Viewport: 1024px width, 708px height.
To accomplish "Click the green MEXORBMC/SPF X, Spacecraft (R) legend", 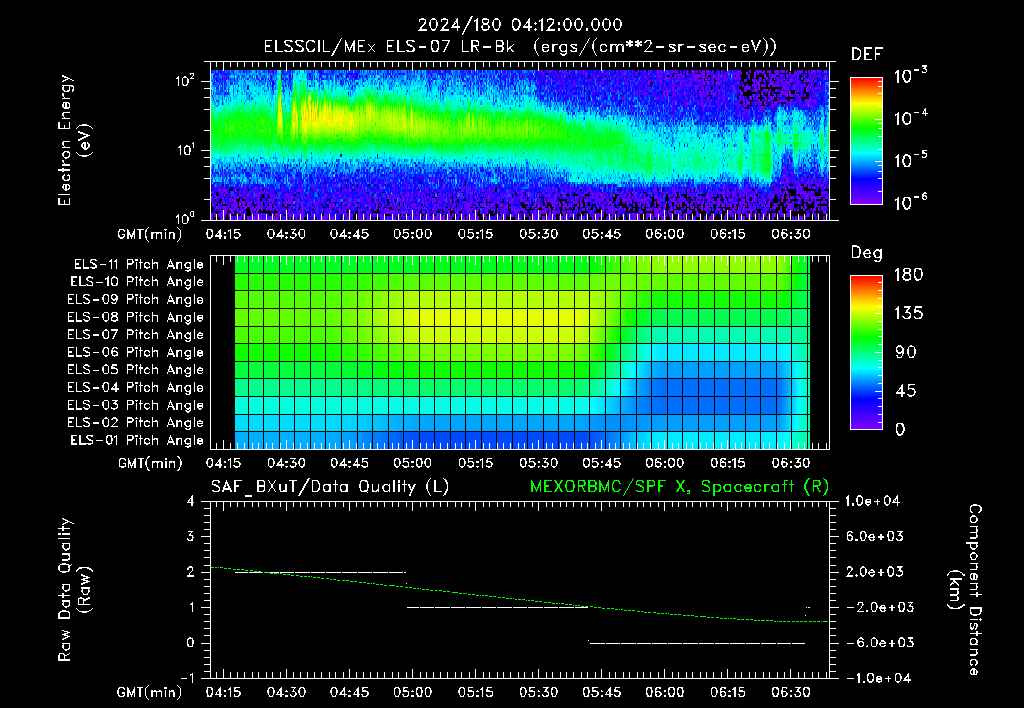I will (679, 487).
